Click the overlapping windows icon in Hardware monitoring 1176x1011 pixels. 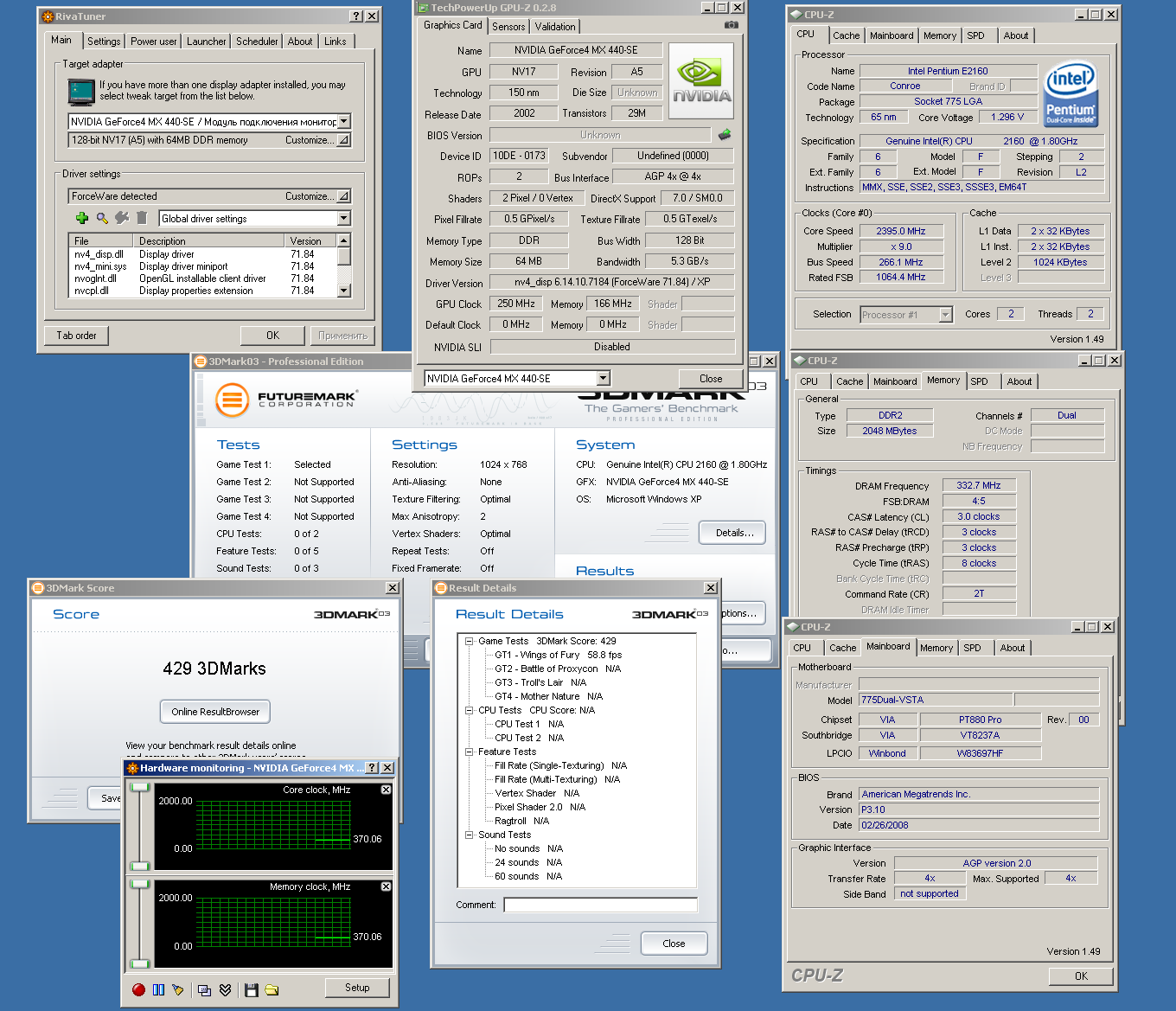[x=204, y=989]
